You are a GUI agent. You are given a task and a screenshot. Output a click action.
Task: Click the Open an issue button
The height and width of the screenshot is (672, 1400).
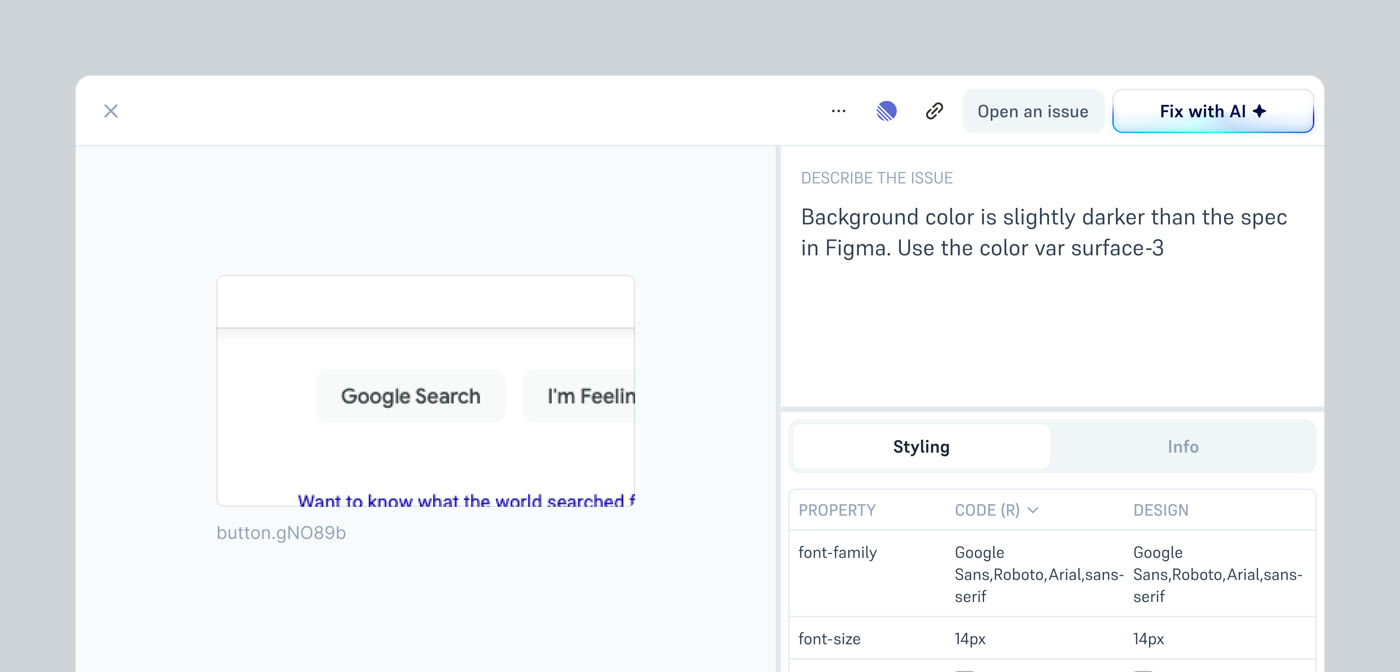point(1033,111)
